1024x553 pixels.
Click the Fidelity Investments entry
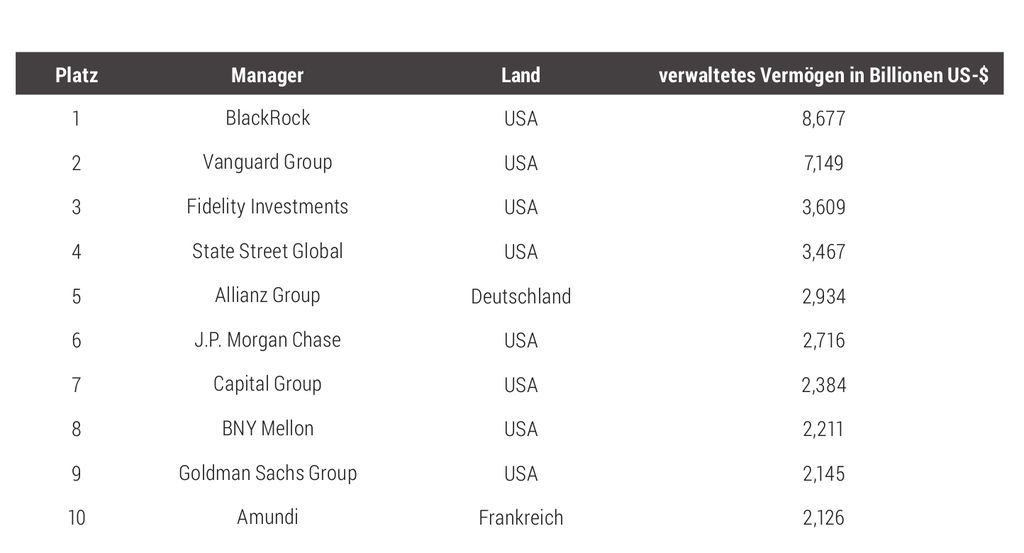coord(267,207)
